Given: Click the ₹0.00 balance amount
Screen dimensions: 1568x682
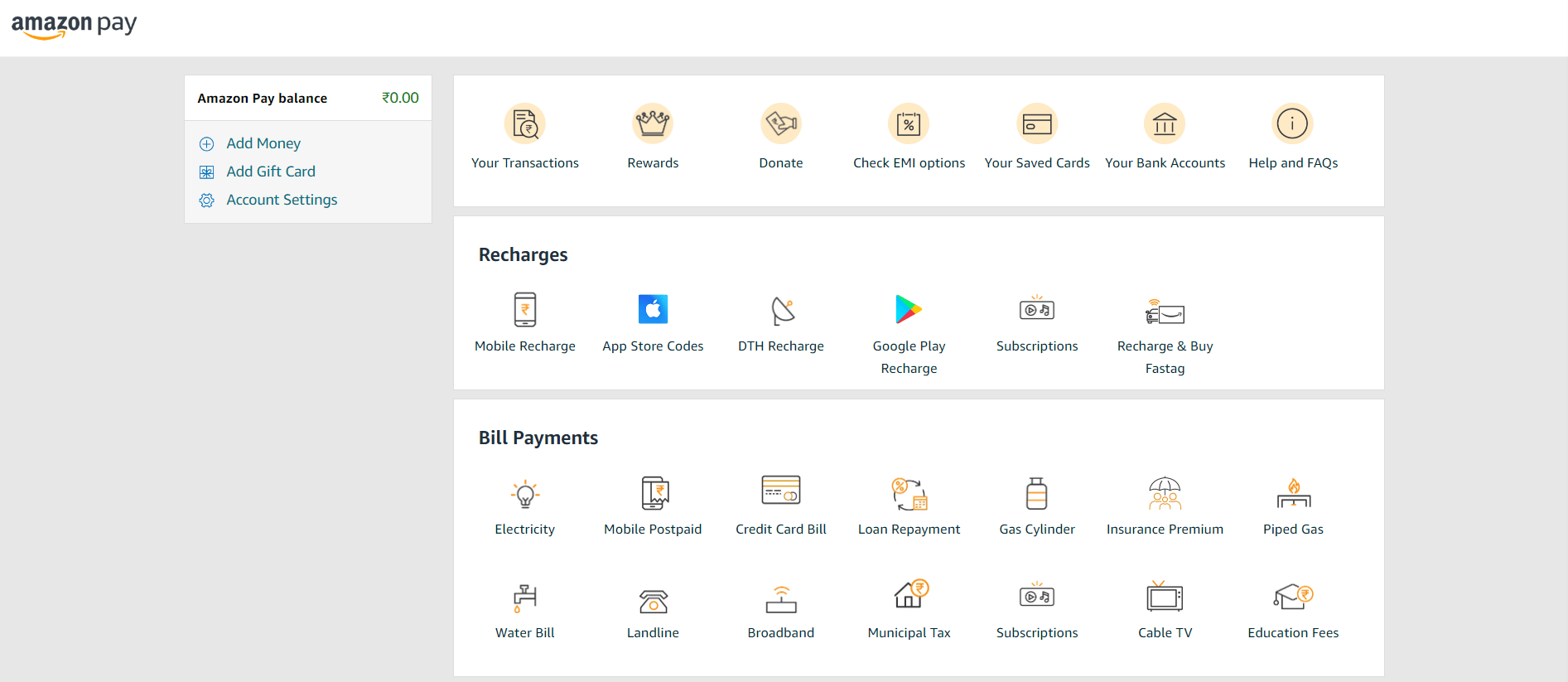Looking at the screenshot, I should [x=400, y=98].
